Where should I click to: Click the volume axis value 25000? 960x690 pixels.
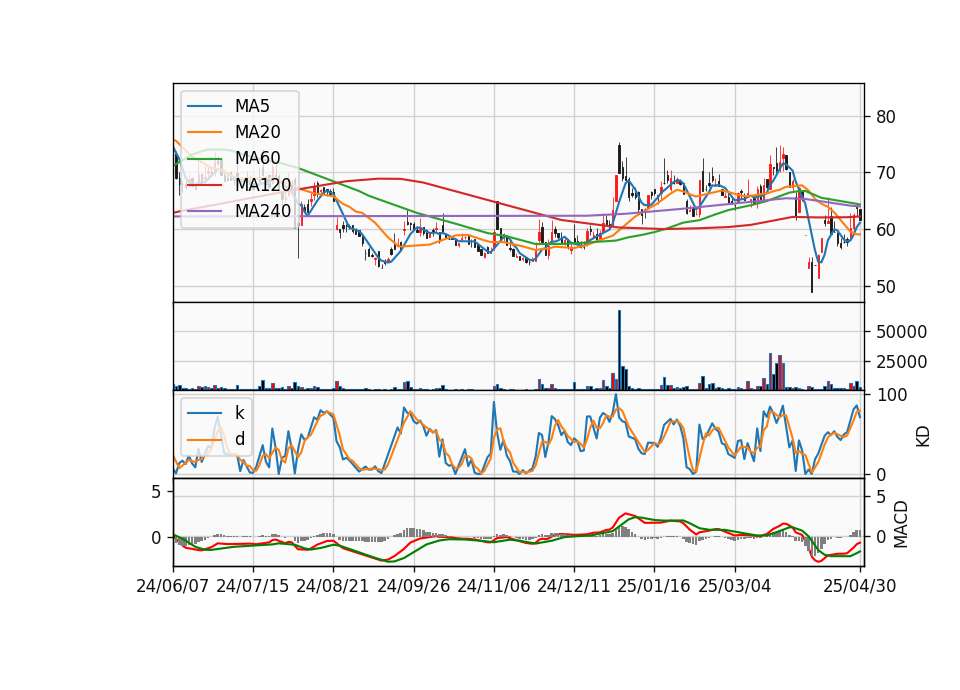[x=901, y=362]
